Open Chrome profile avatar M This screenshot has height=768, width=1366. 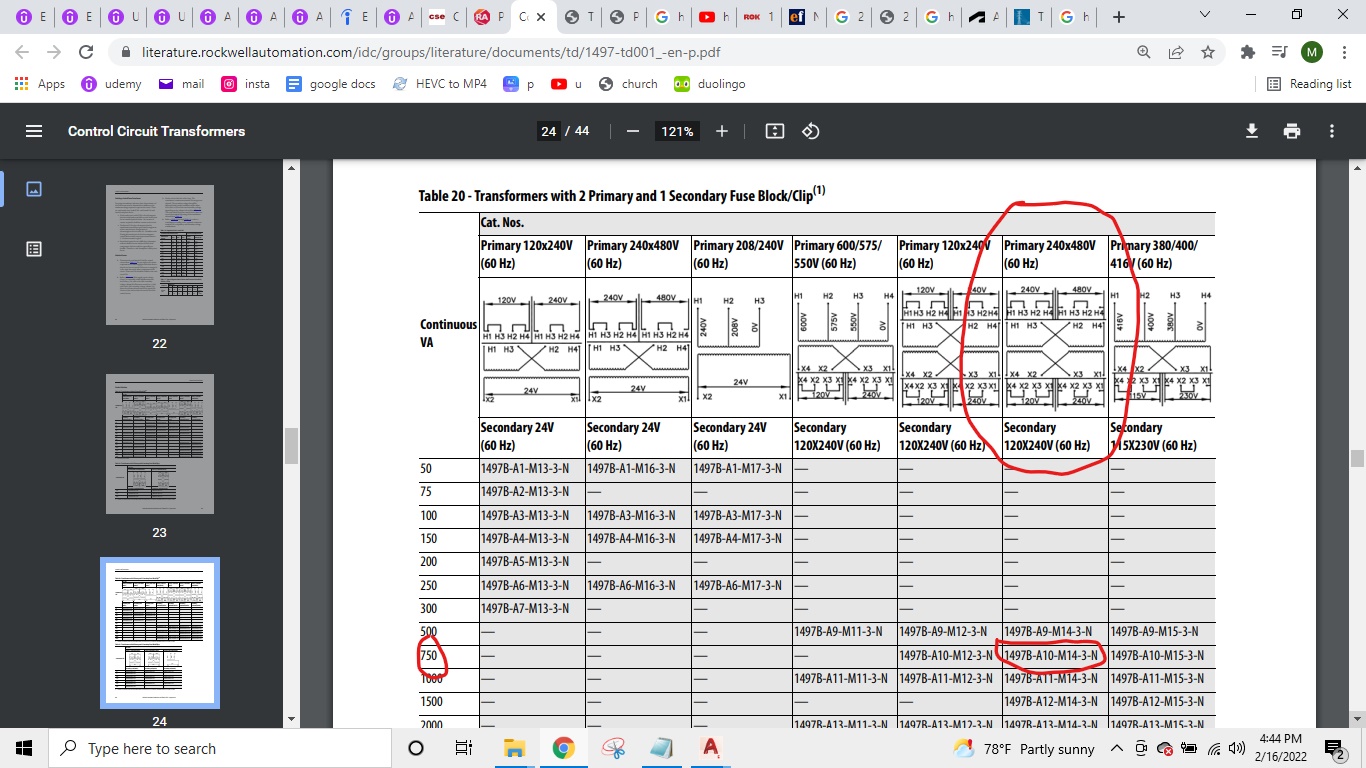click(1312, 52)
